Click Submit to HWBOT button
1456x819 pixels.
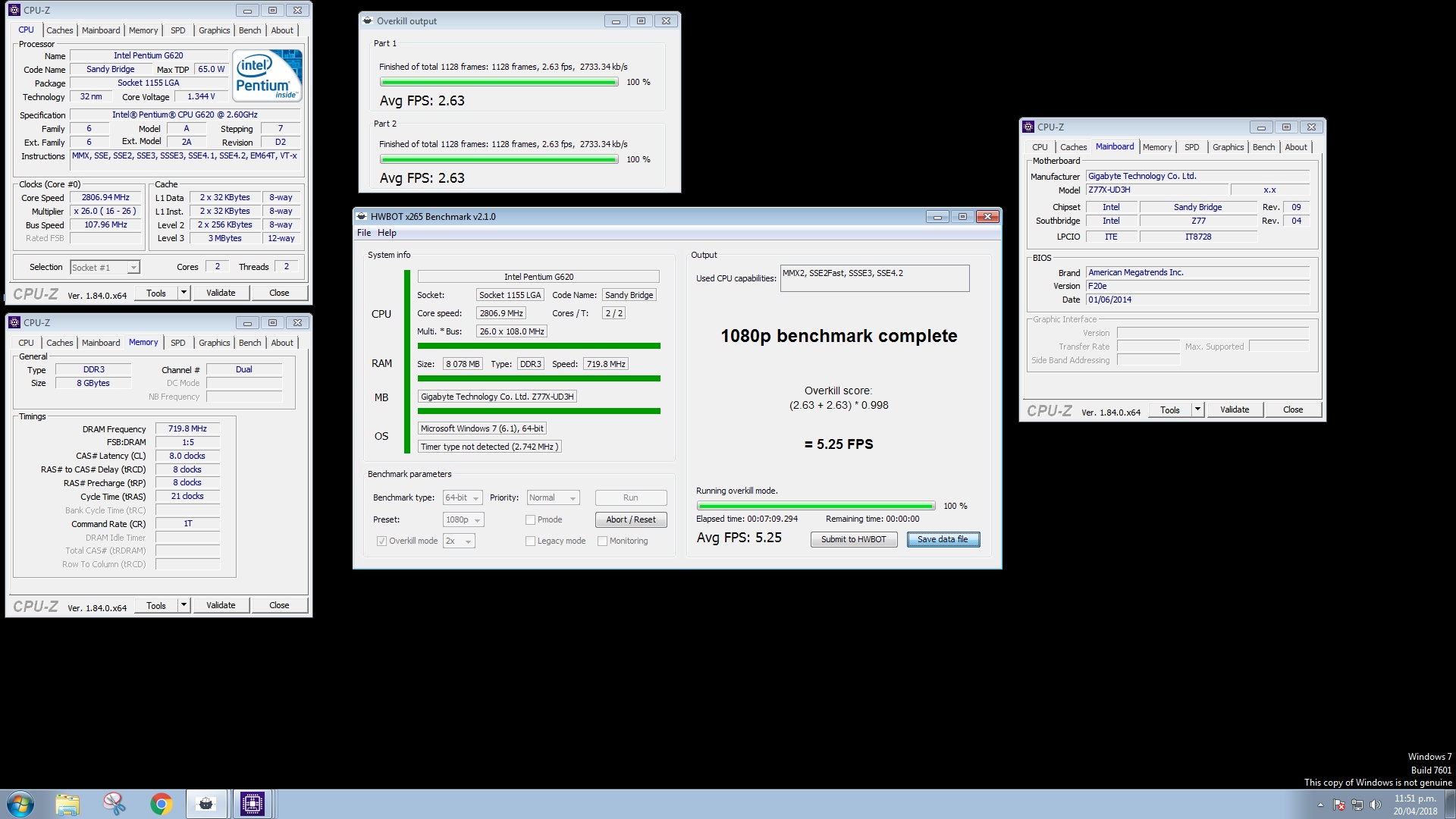click(854, 539)
